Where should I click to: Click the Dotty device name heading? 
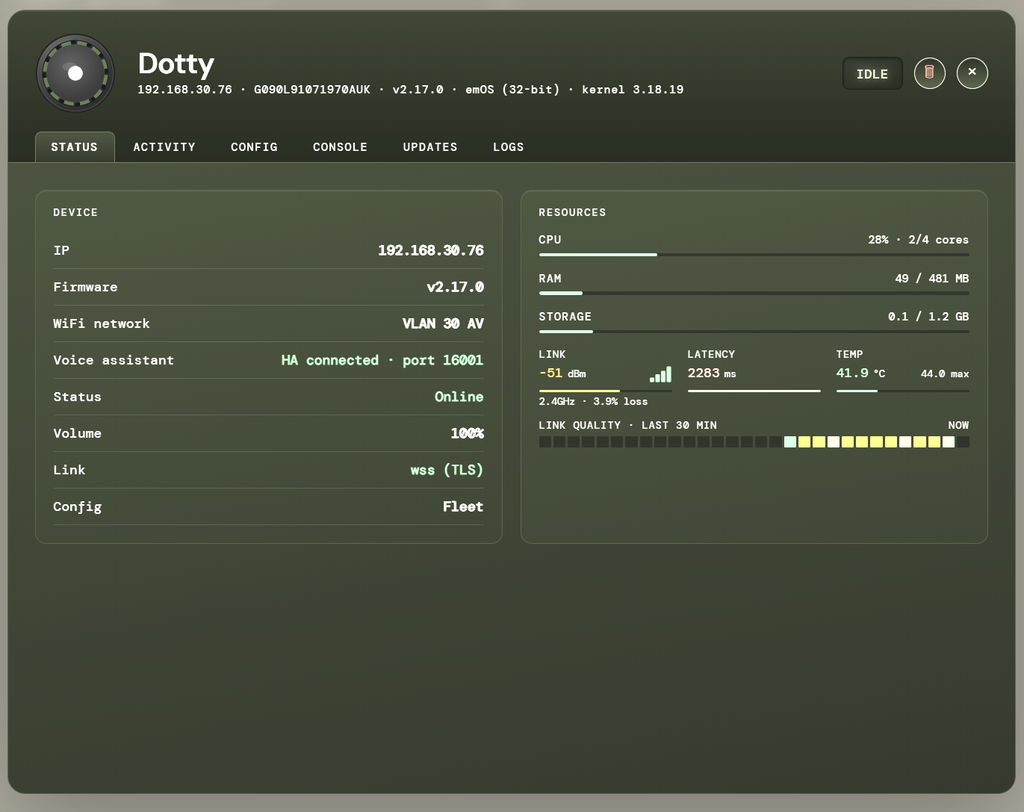click(176, 63)
